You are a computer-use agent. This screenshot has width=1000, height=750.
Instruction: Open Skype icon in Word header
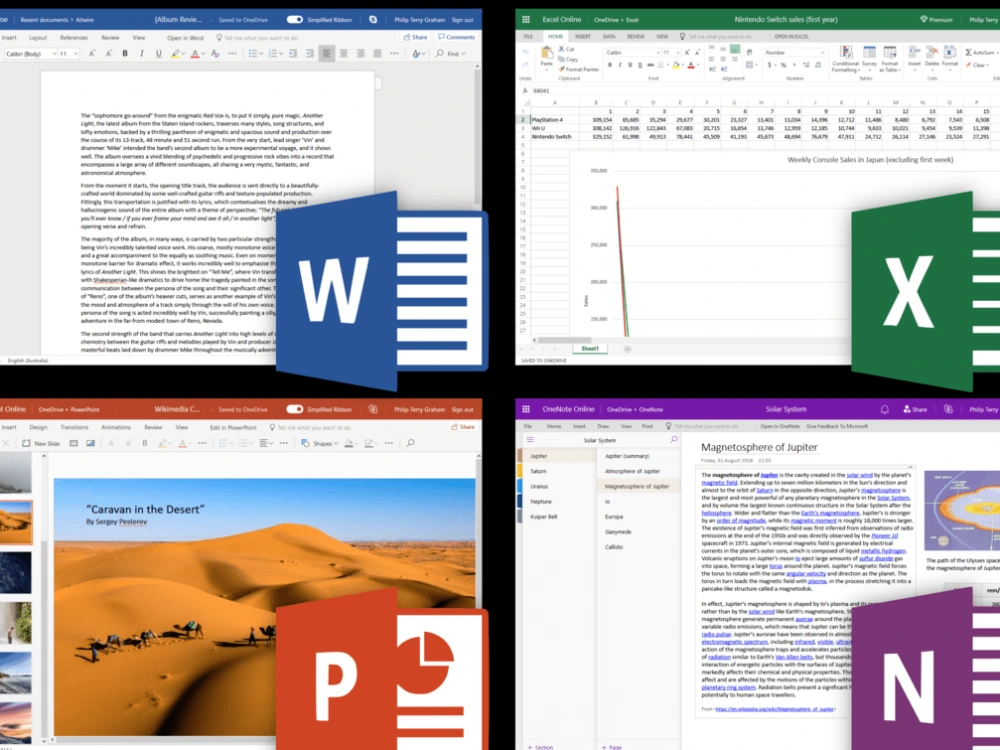click(373, 20)
